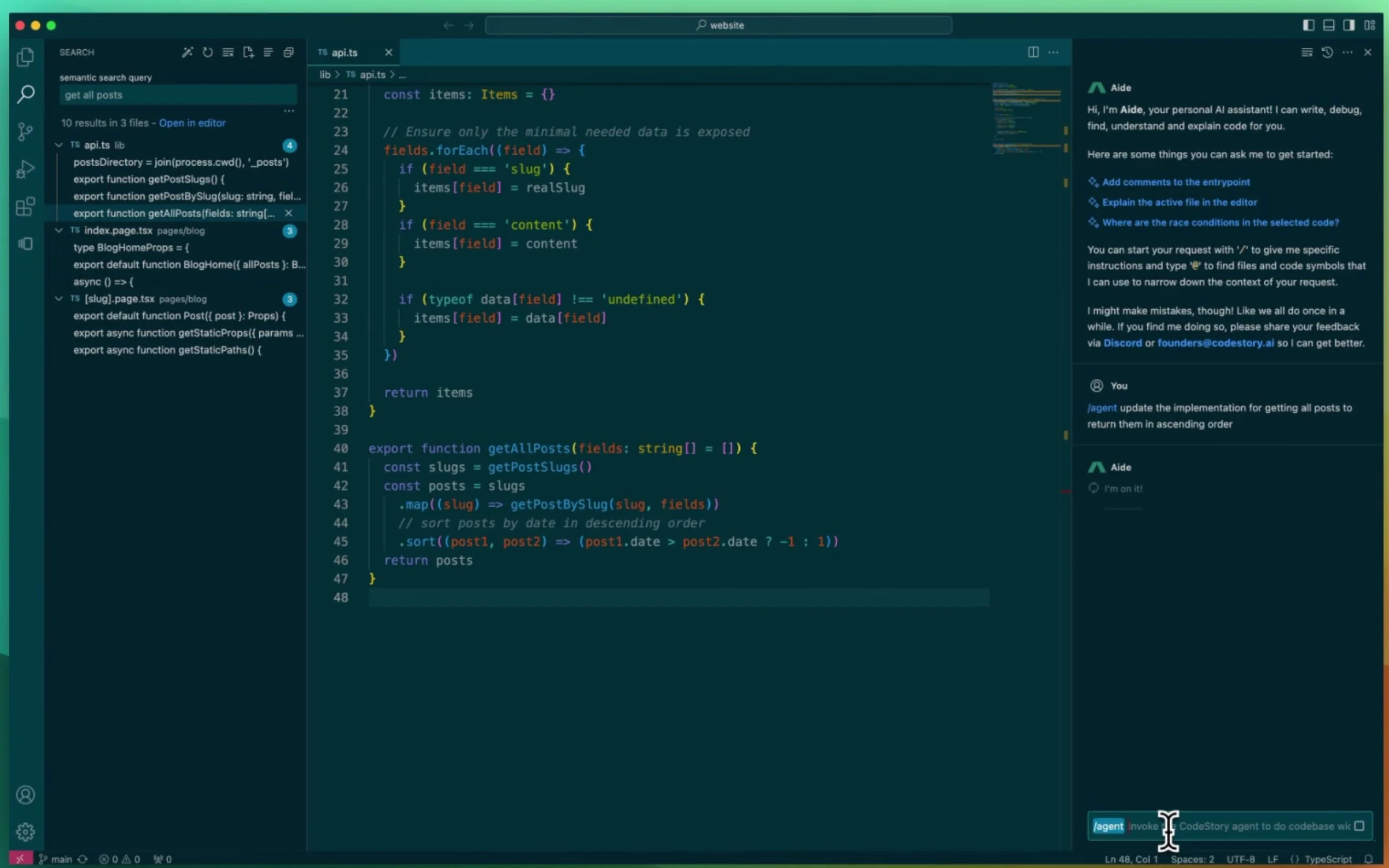Collapse [slug].page.tsx results group
Screen dimensions: 1389x868
(x=59, y=299)
